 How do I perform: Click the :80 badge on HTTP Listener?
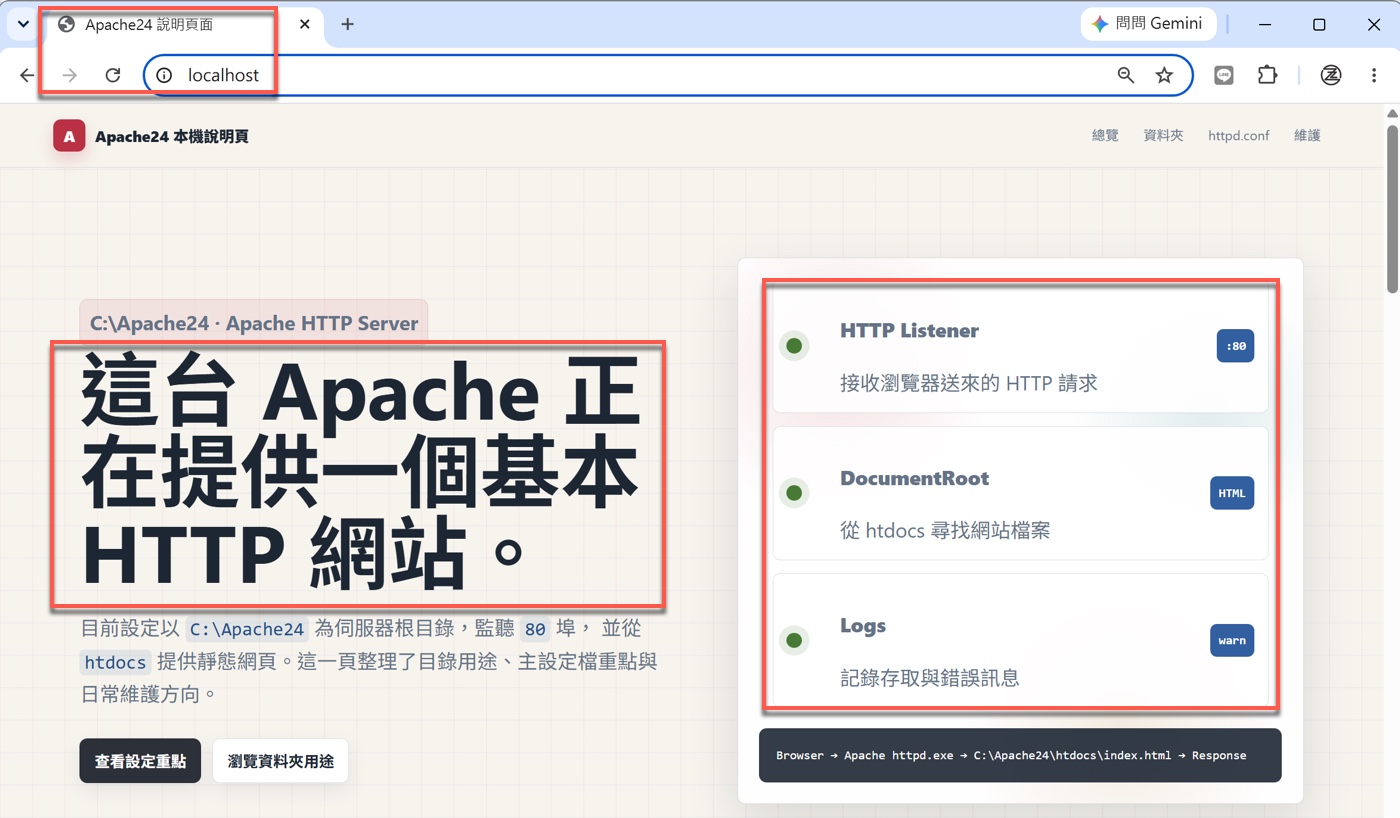[x=1235, y=346]
